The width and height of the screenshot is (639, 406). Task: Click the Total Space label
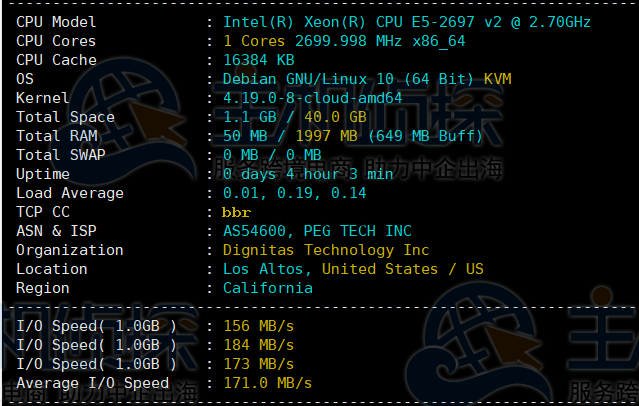[65, 117]
